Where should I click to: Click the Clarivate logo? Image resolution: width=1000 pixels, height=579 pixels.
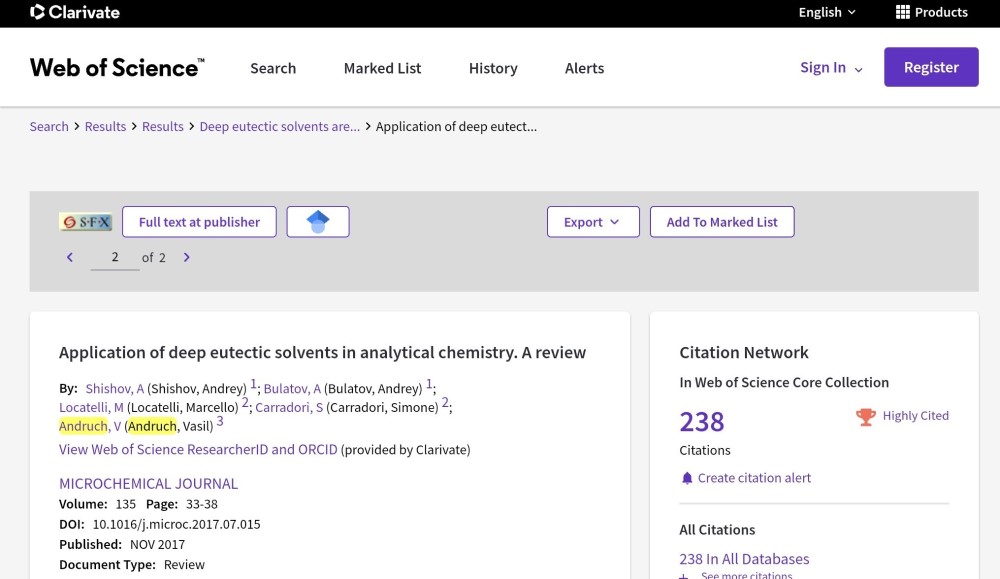75,12
